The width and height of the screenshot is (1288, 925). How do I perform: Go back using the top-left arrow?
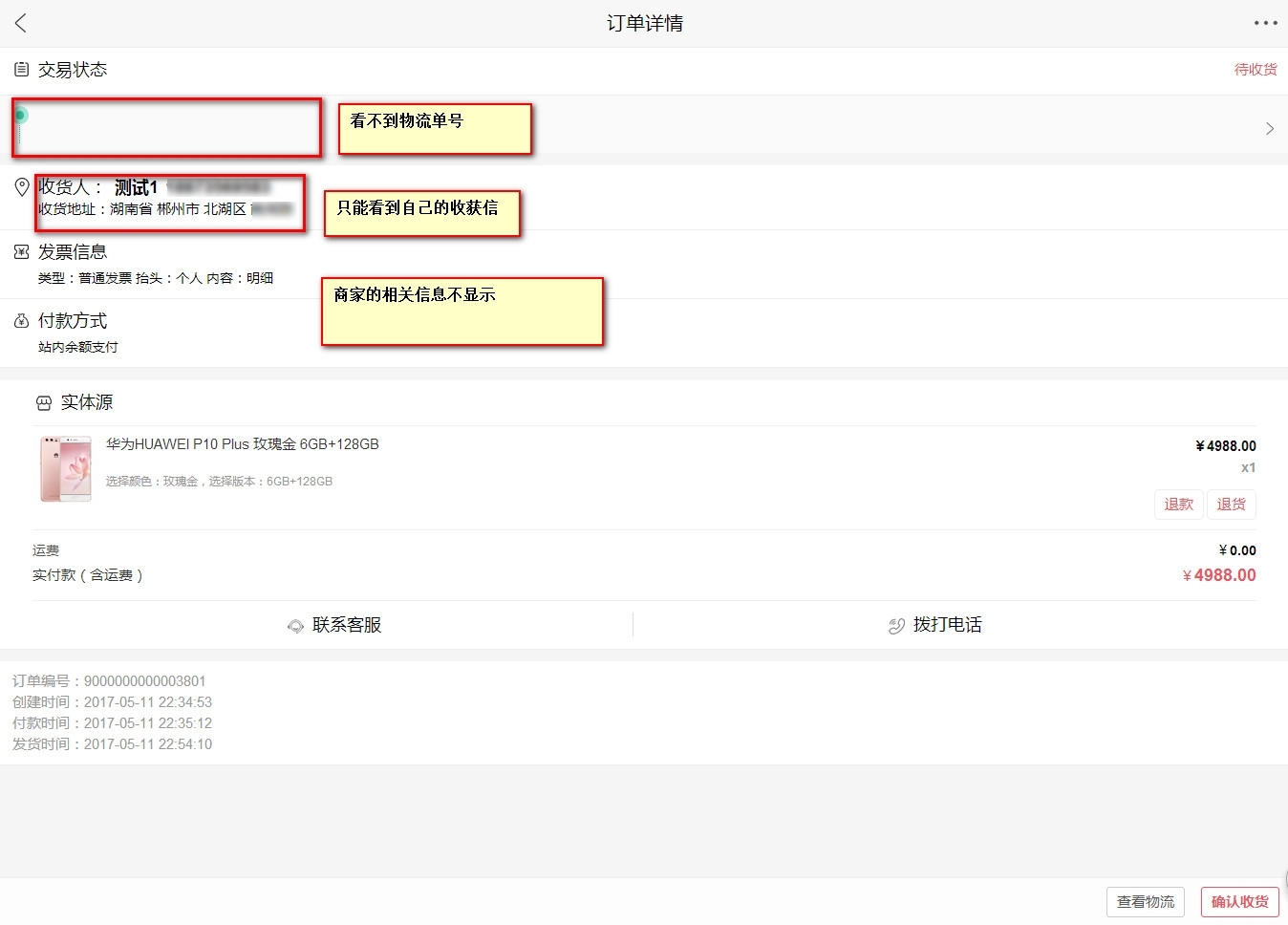point(21,23)
